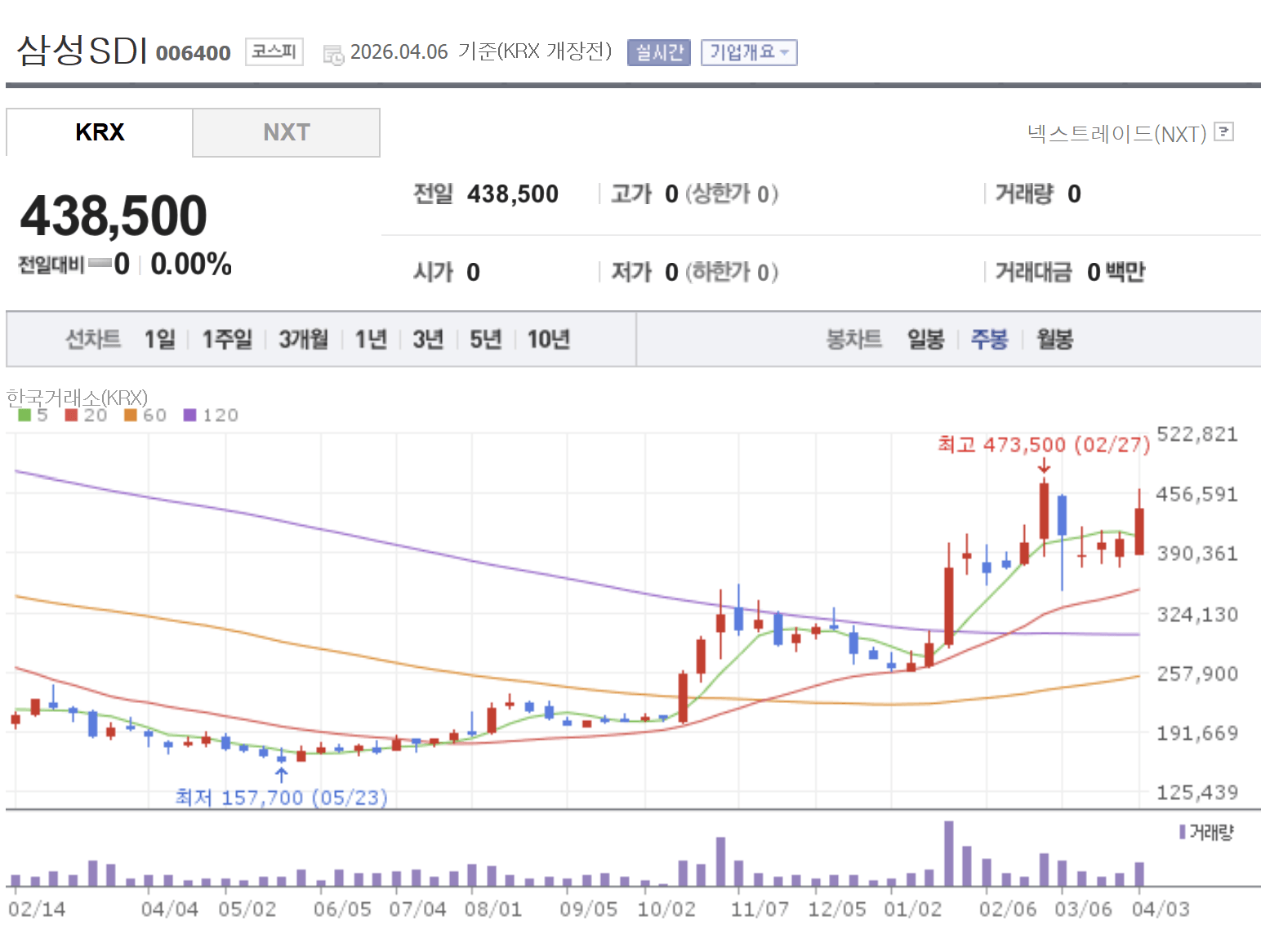Click the current price 438,500

pyautogui.click(x=114, y=216)
